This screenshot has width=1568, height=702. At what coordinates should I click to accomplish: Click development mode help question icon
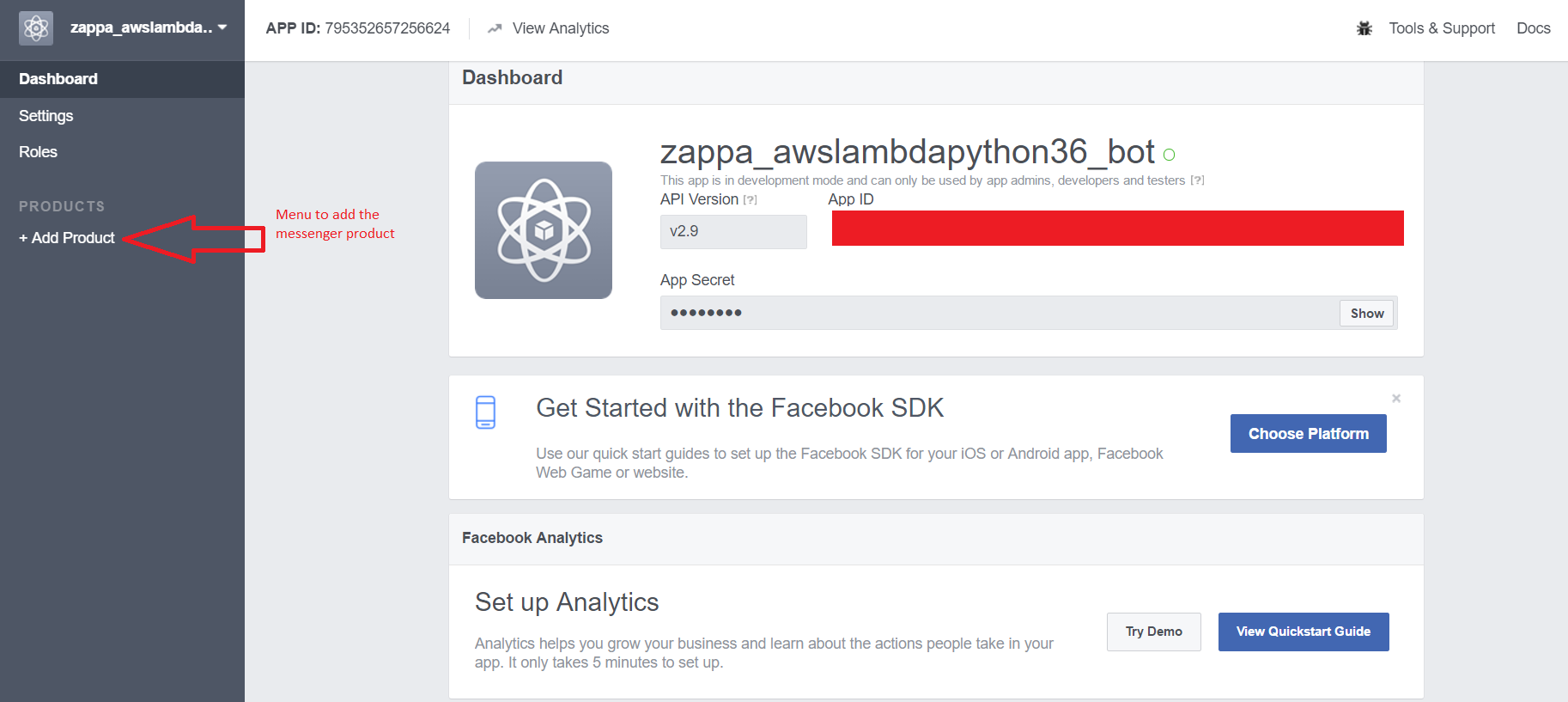tap(1197, 180)
